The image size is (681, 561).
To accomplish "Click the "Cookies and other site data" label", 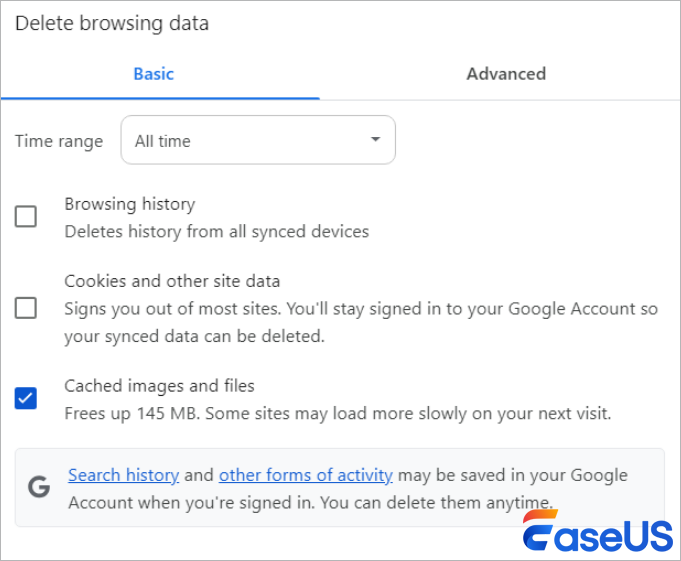I will coord(172,281).
